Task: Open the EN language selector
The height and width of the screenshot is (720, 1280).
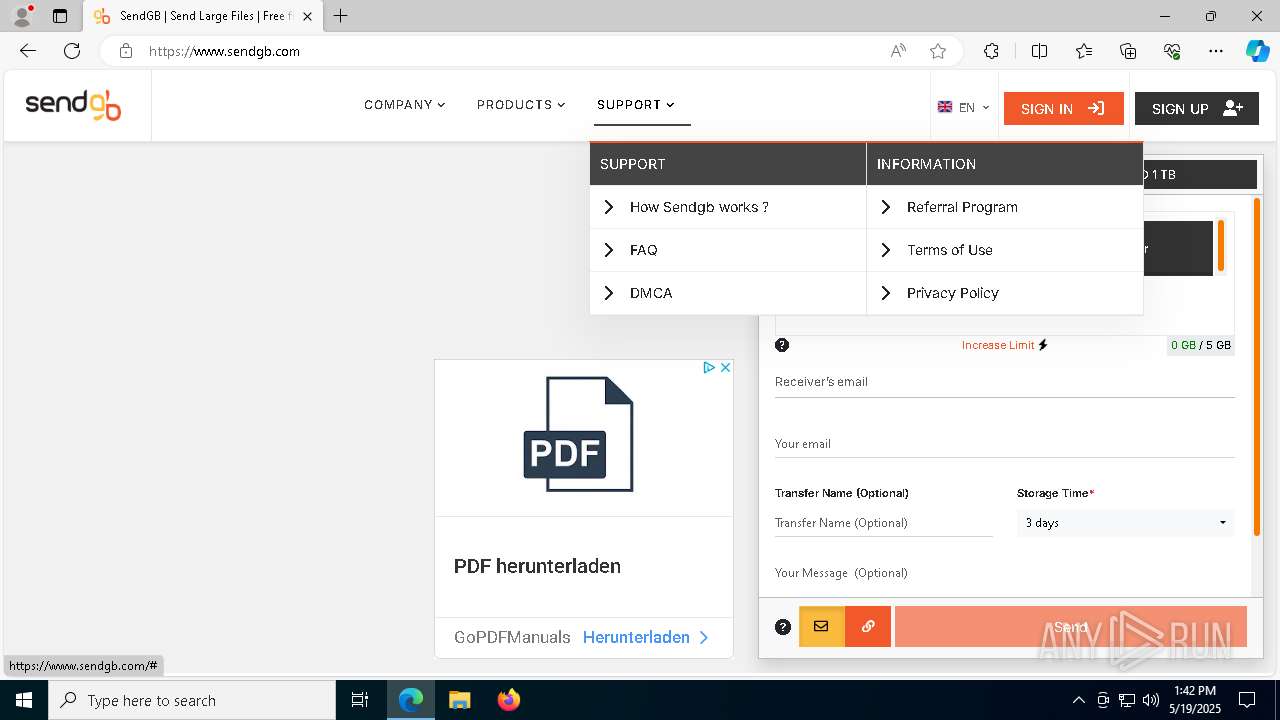Action: click(963, 108)
